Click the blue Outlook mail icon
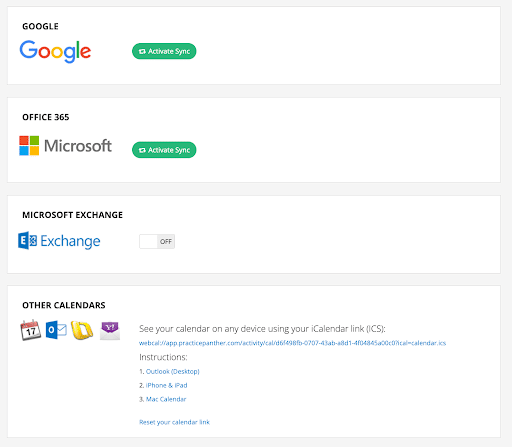This screenshot has width=512, height=447. click(56, 330)
